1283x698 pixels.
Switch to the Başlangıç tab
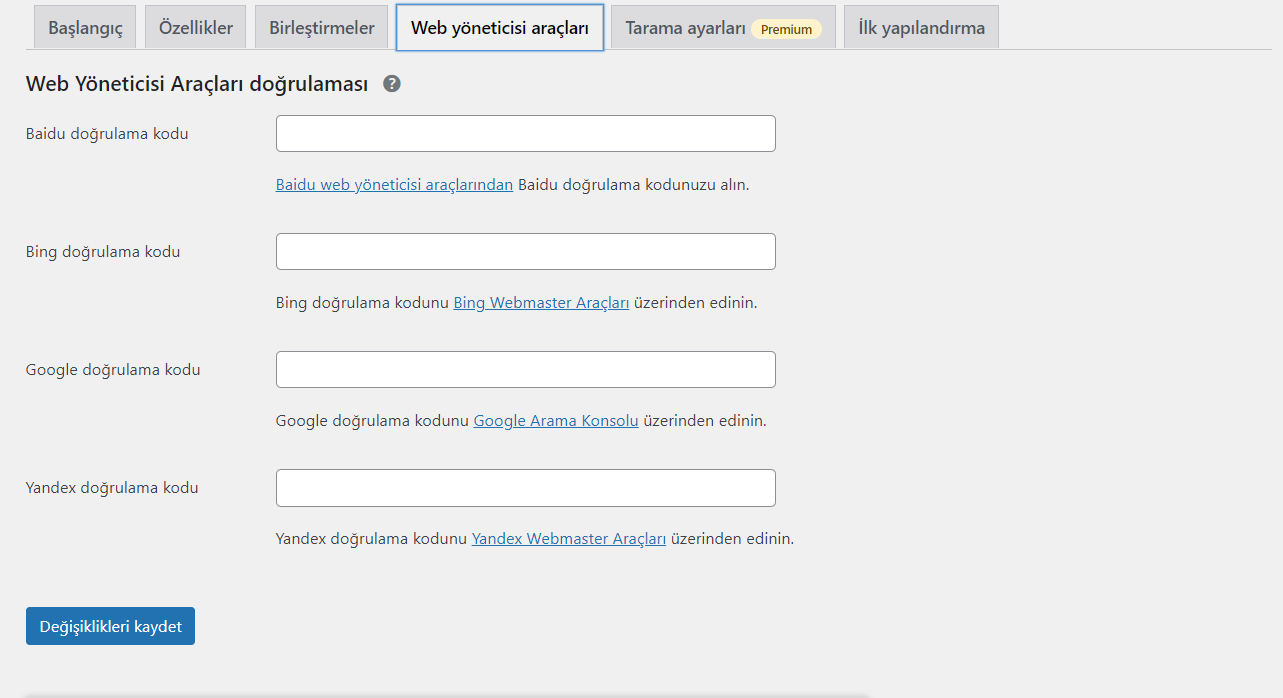tap(85, 28)
